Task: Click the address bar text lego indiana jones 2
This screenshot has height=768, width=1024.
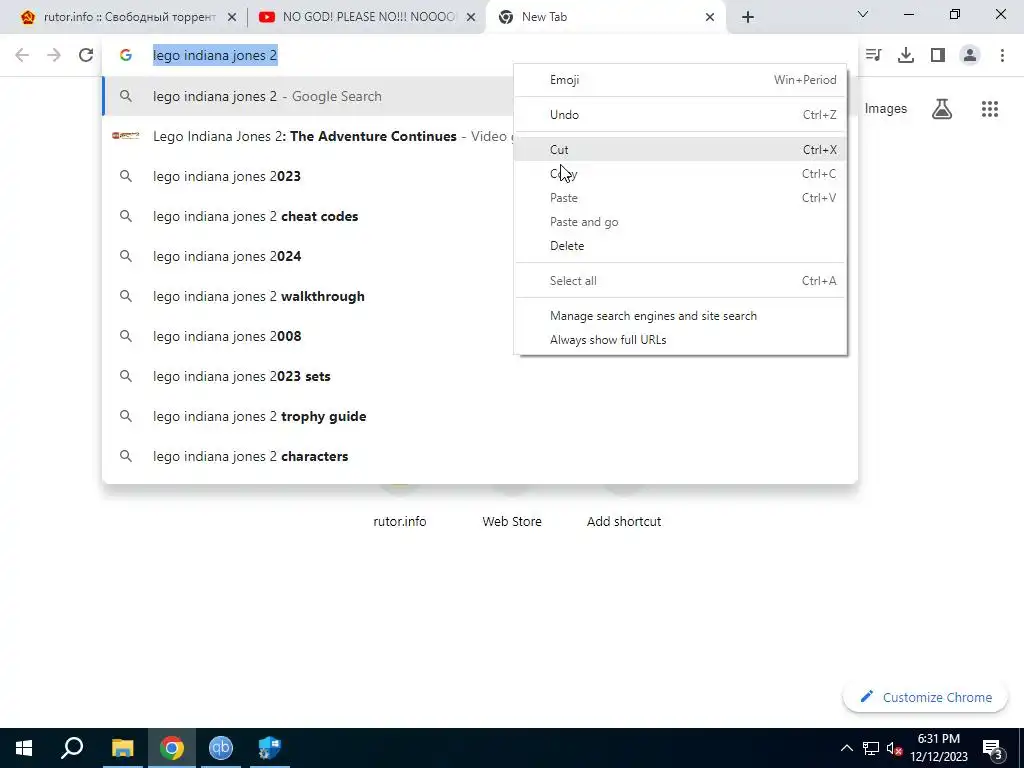Action: click(215, 56)
